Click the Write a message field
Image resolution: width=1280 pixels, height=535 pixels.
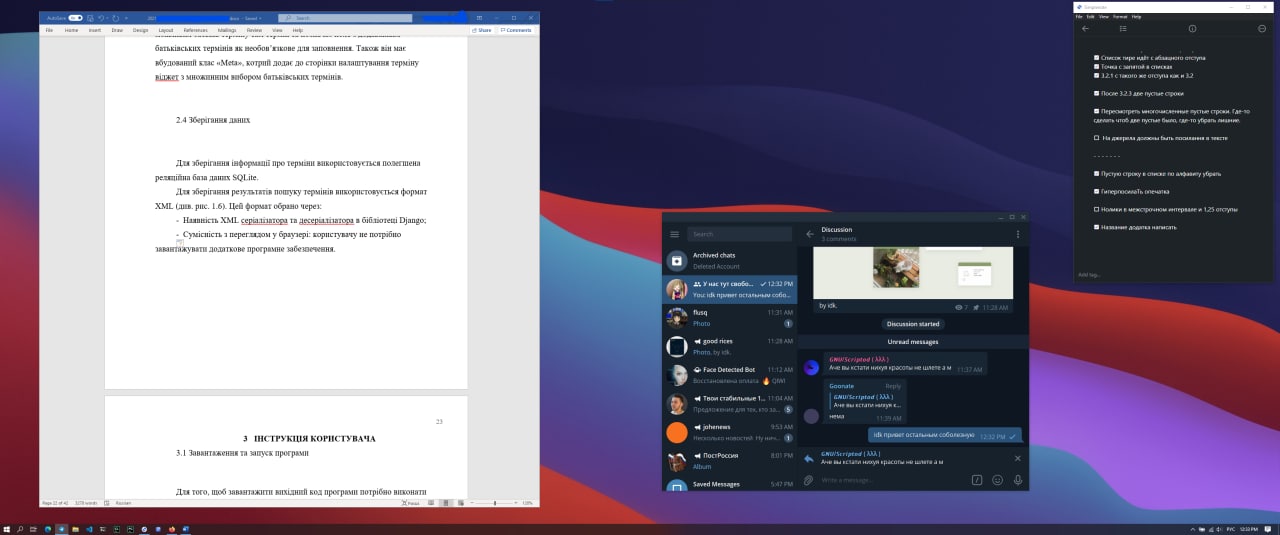(893, 480)
